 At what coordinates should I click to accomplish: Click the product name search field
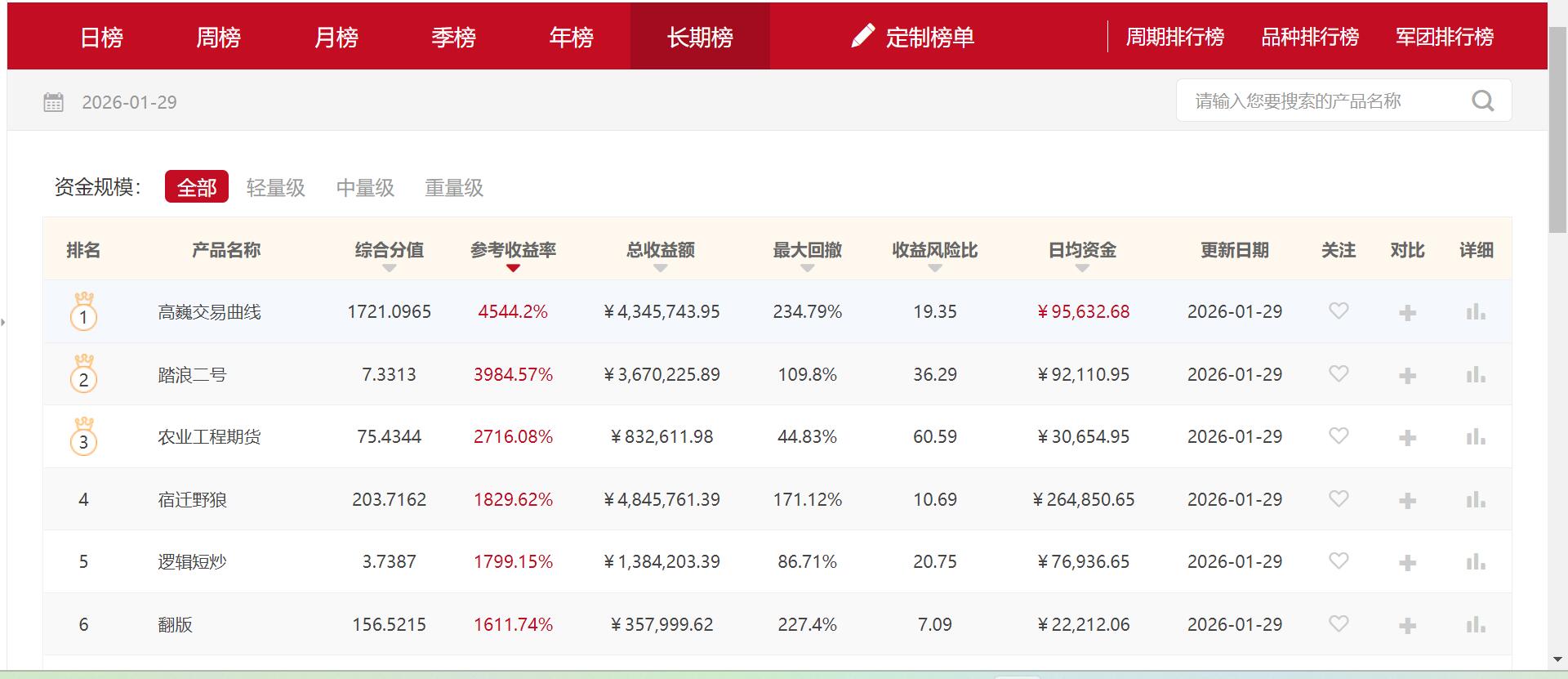point(1323,101)
